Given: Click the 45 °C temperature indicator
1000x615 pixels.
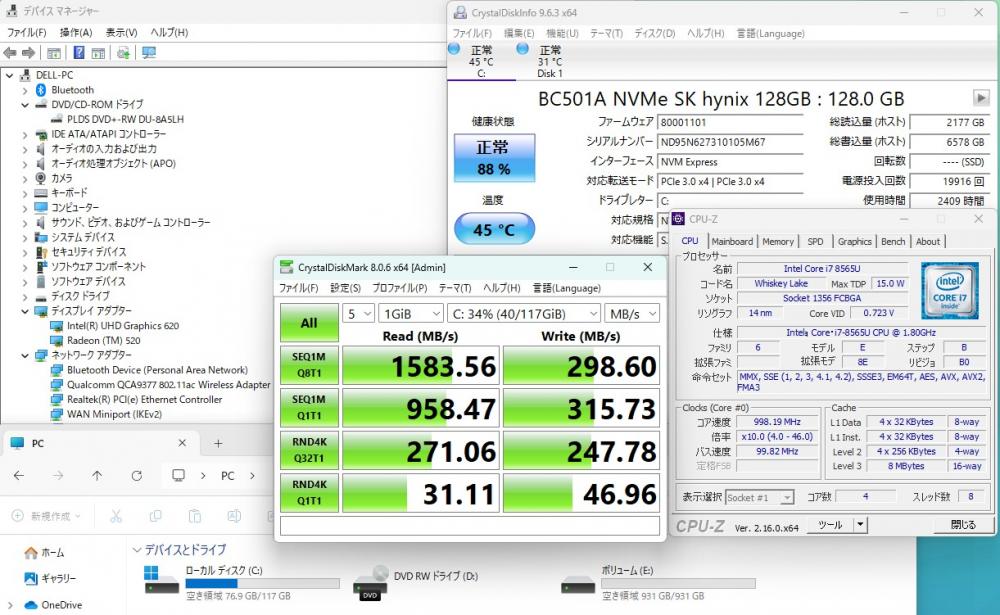Looking at the screenshot, I should 494,229.
